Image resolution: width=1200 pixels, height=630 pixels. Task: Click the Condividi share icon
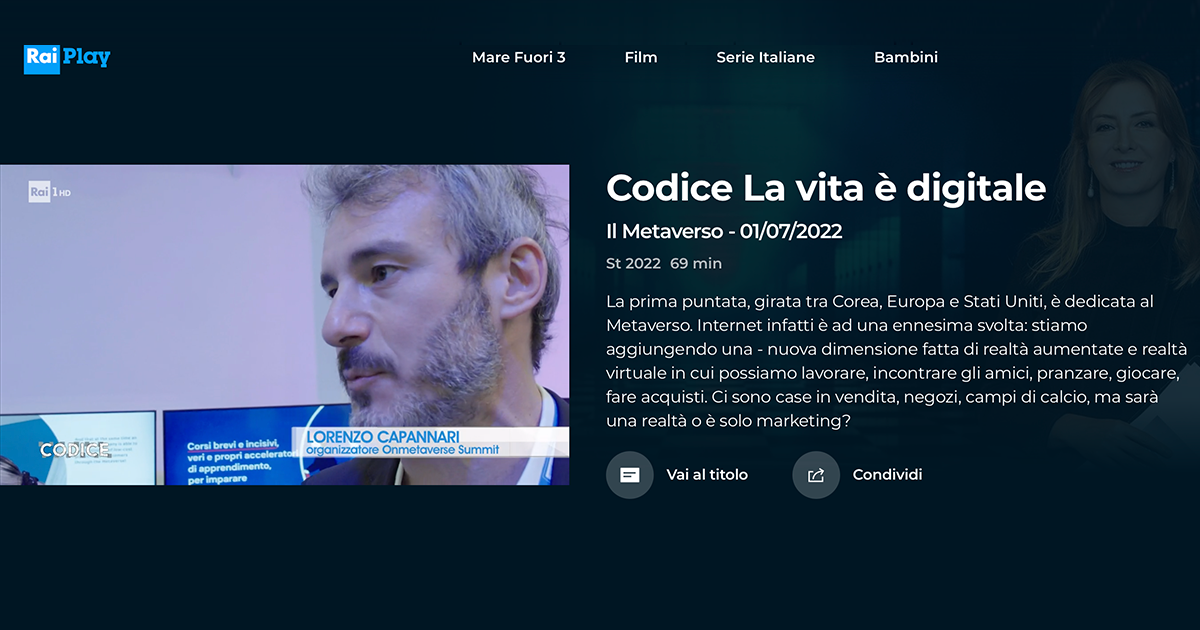(816, 475)
